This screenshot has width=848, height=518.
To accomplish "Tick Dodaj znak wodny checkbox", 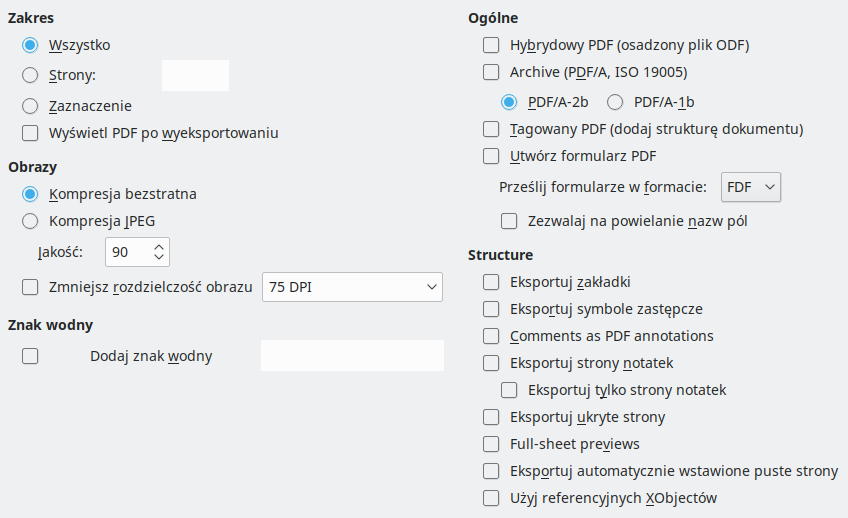I will point(30,355).
